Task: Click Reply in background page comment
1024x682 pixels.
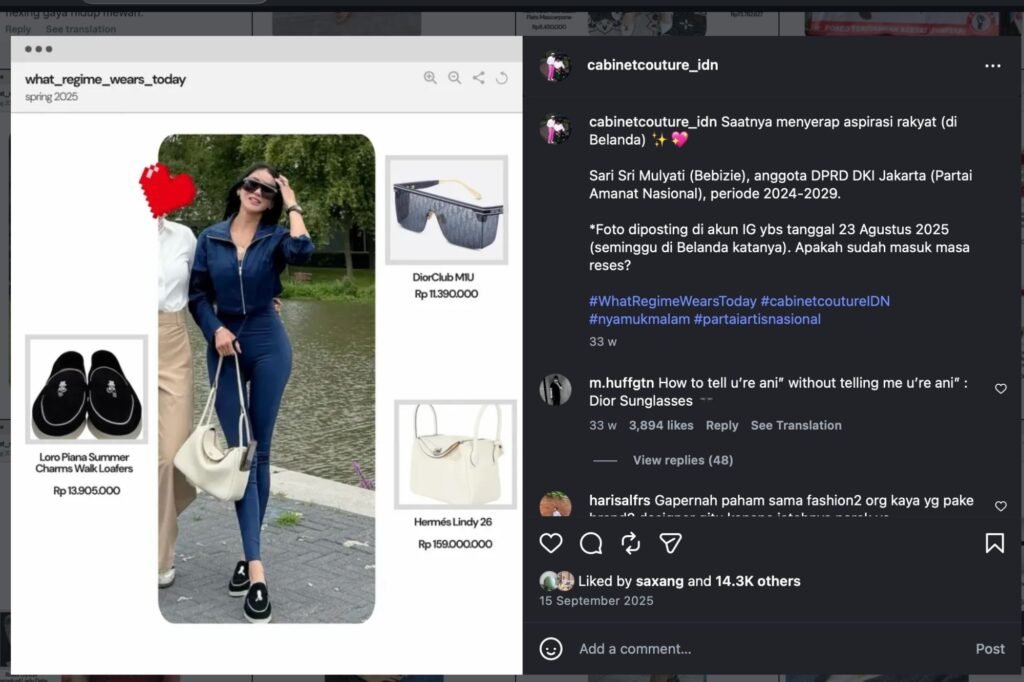Action: (x=18, y=29)
